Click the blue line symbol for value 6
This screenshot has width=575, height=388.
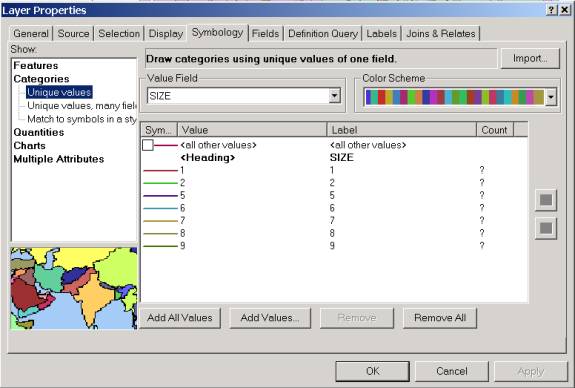point(160,208)
